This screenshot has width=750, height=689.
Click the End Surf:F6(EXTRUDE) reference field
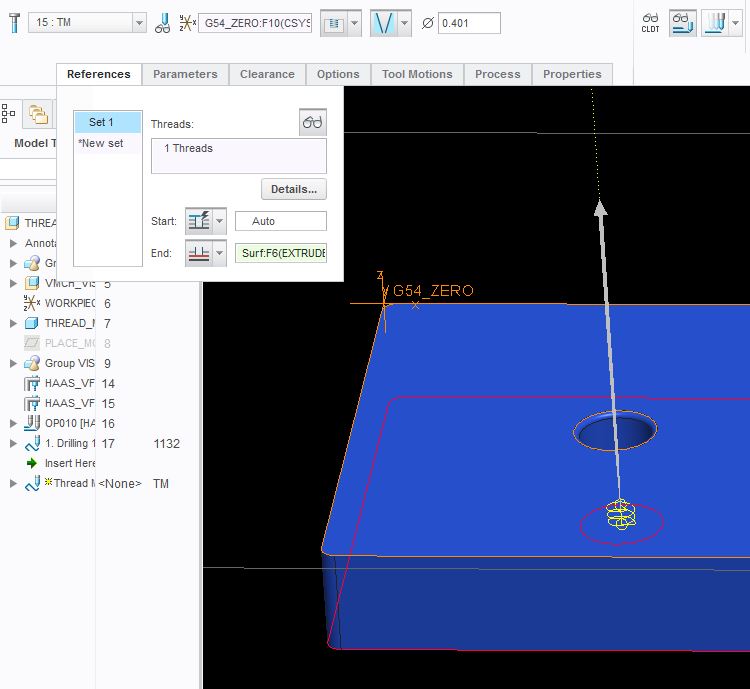coord(281,253)
